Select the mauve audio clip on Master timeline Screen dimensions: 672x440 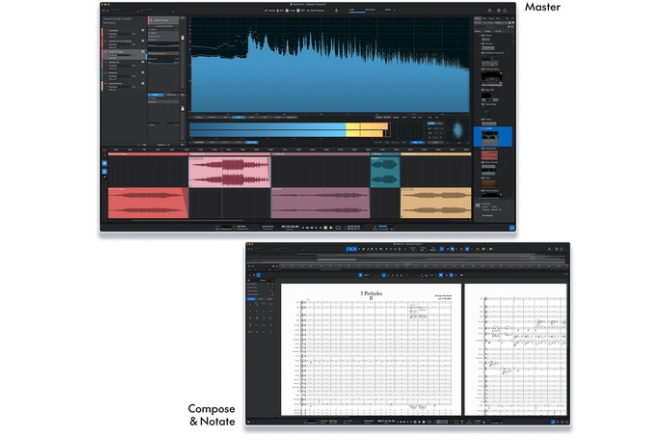320,203
